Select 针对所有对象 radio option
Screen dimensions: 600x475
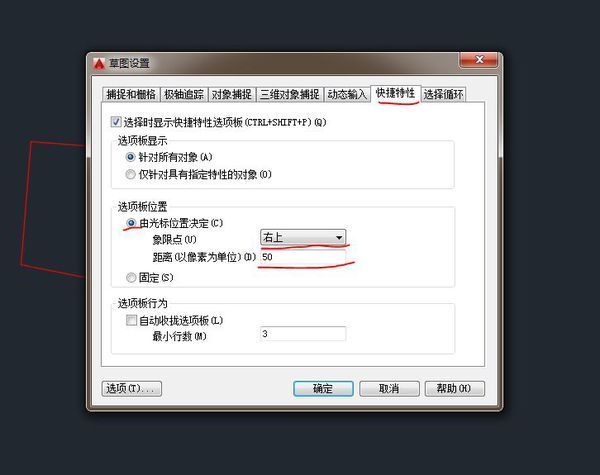click(130, 157)
